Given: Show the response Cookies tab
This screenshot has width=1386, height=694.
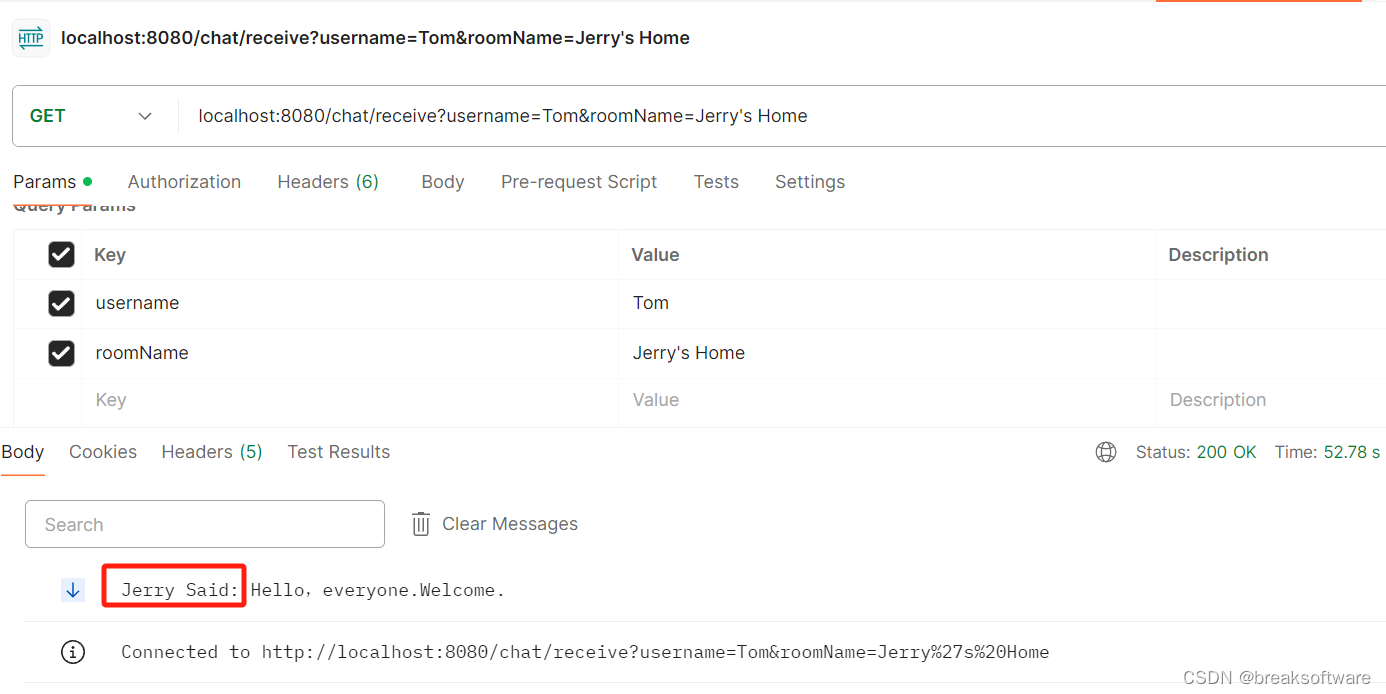Looking at the screenshot, I should (103, 452).
